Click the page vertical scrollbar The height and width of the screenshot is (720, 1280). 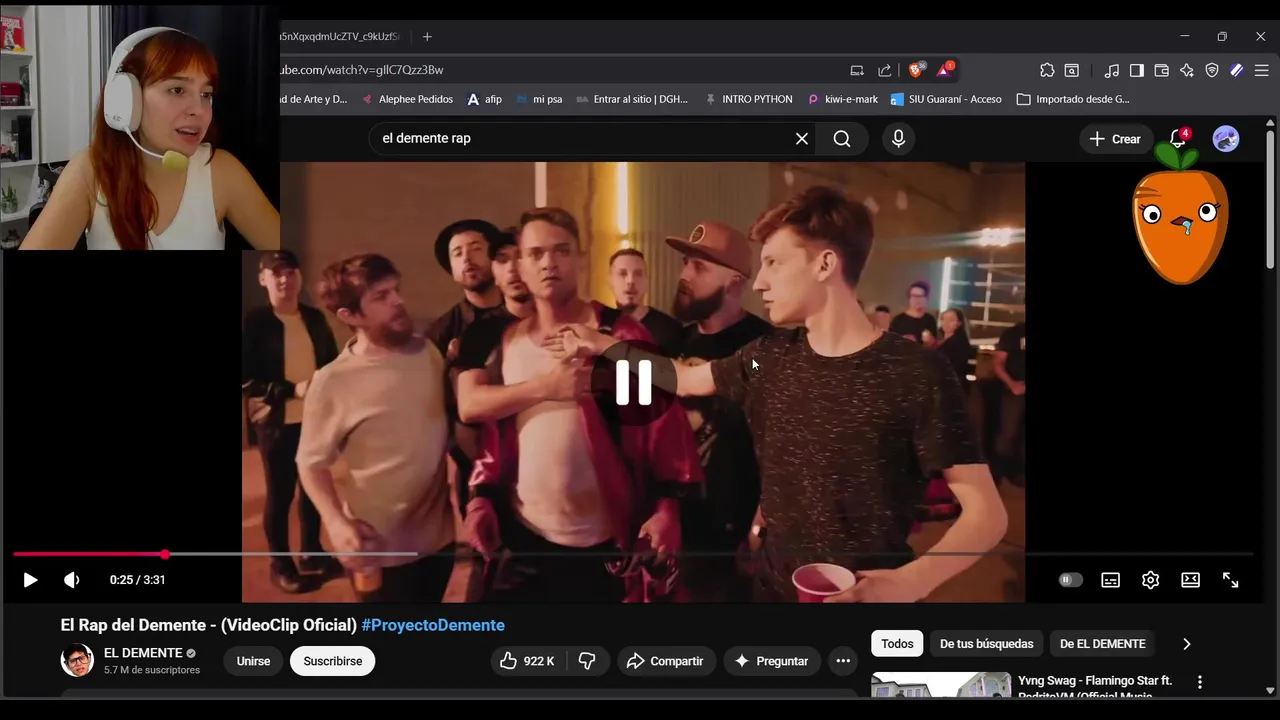coord(1270,200)
